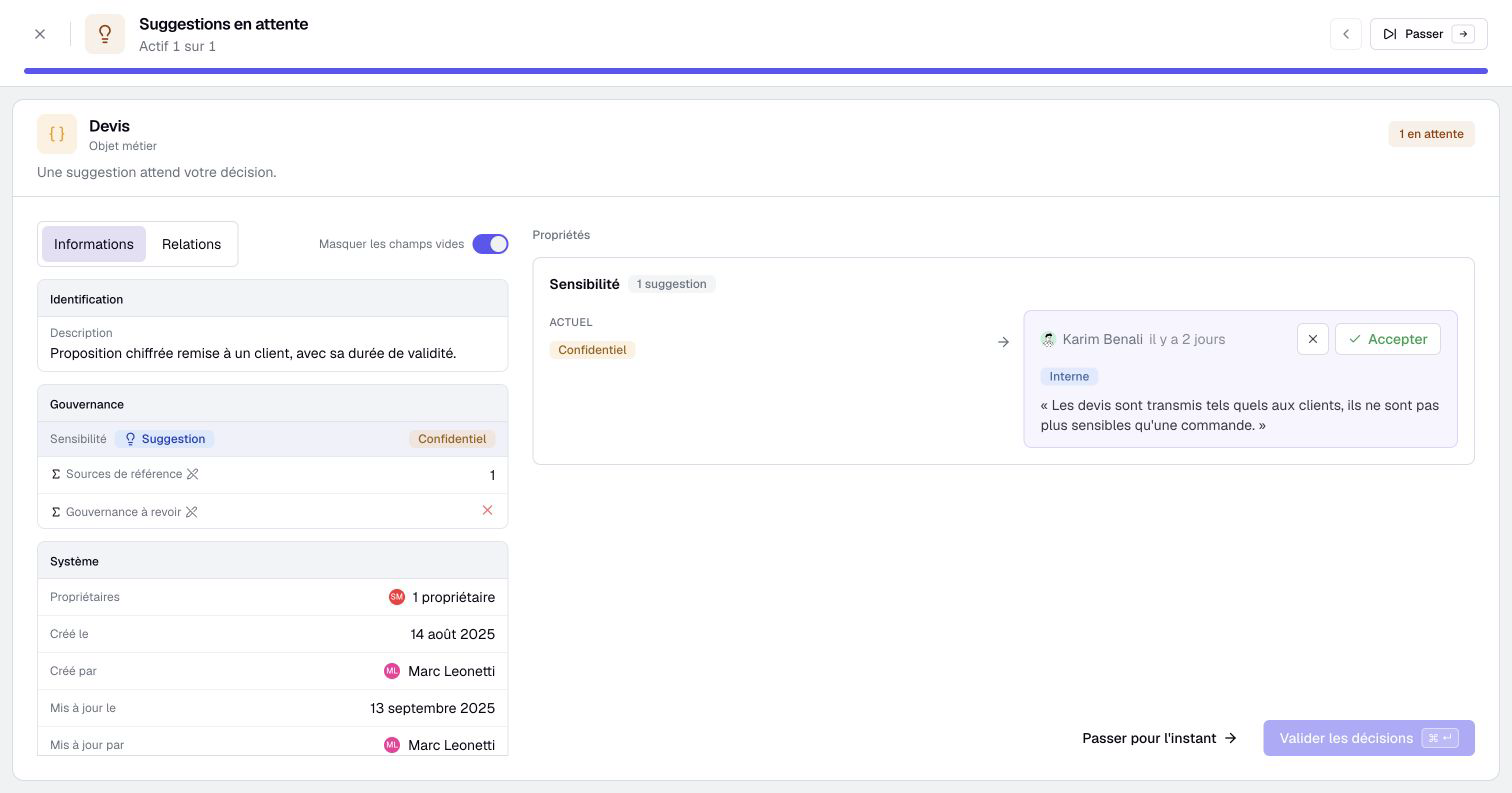Accept Karim Benali's suggestion
The image size is (1512, 793).
pyautogui.click(x=1388, y=339)
